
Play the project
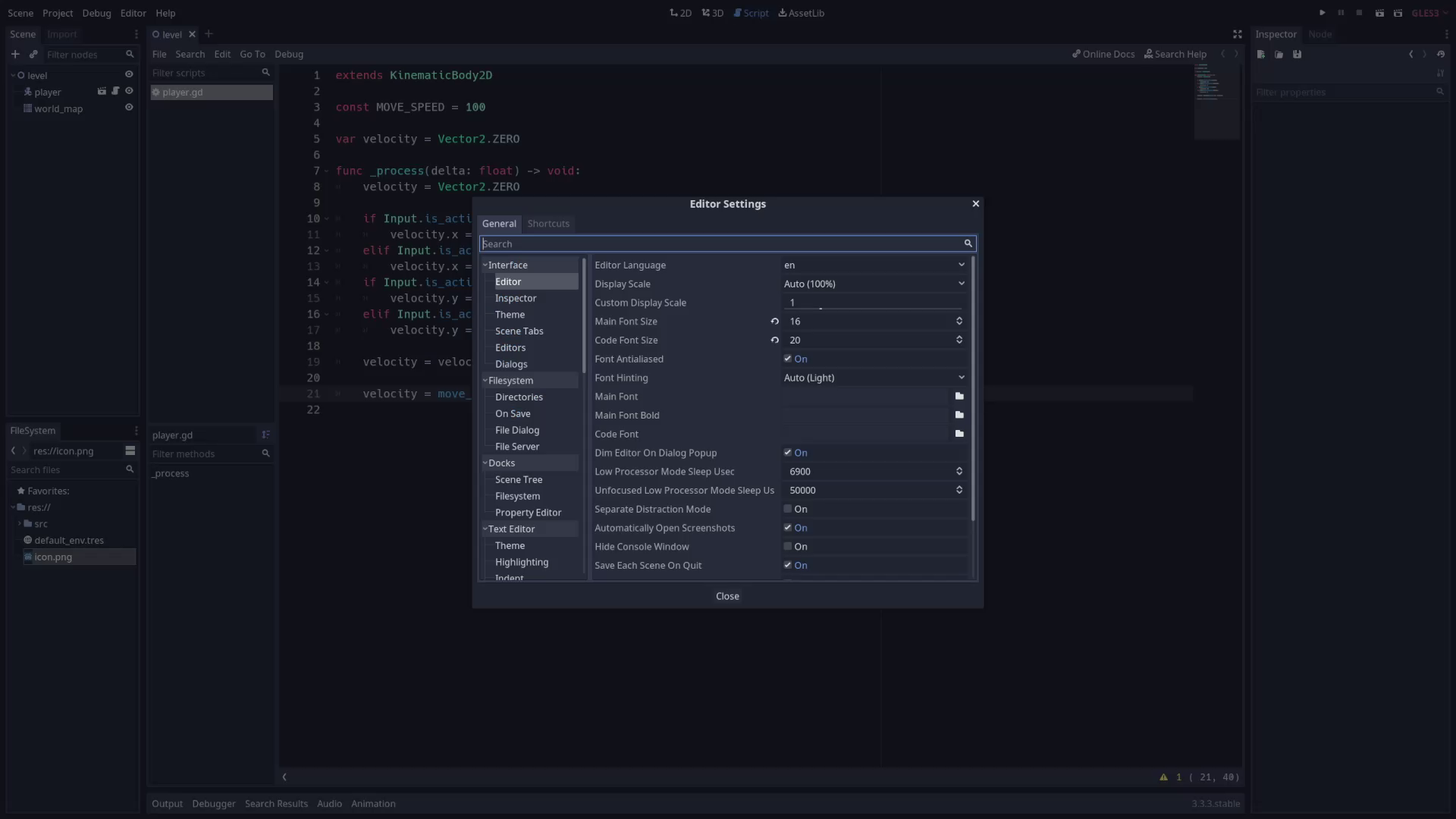point(1322,13)
